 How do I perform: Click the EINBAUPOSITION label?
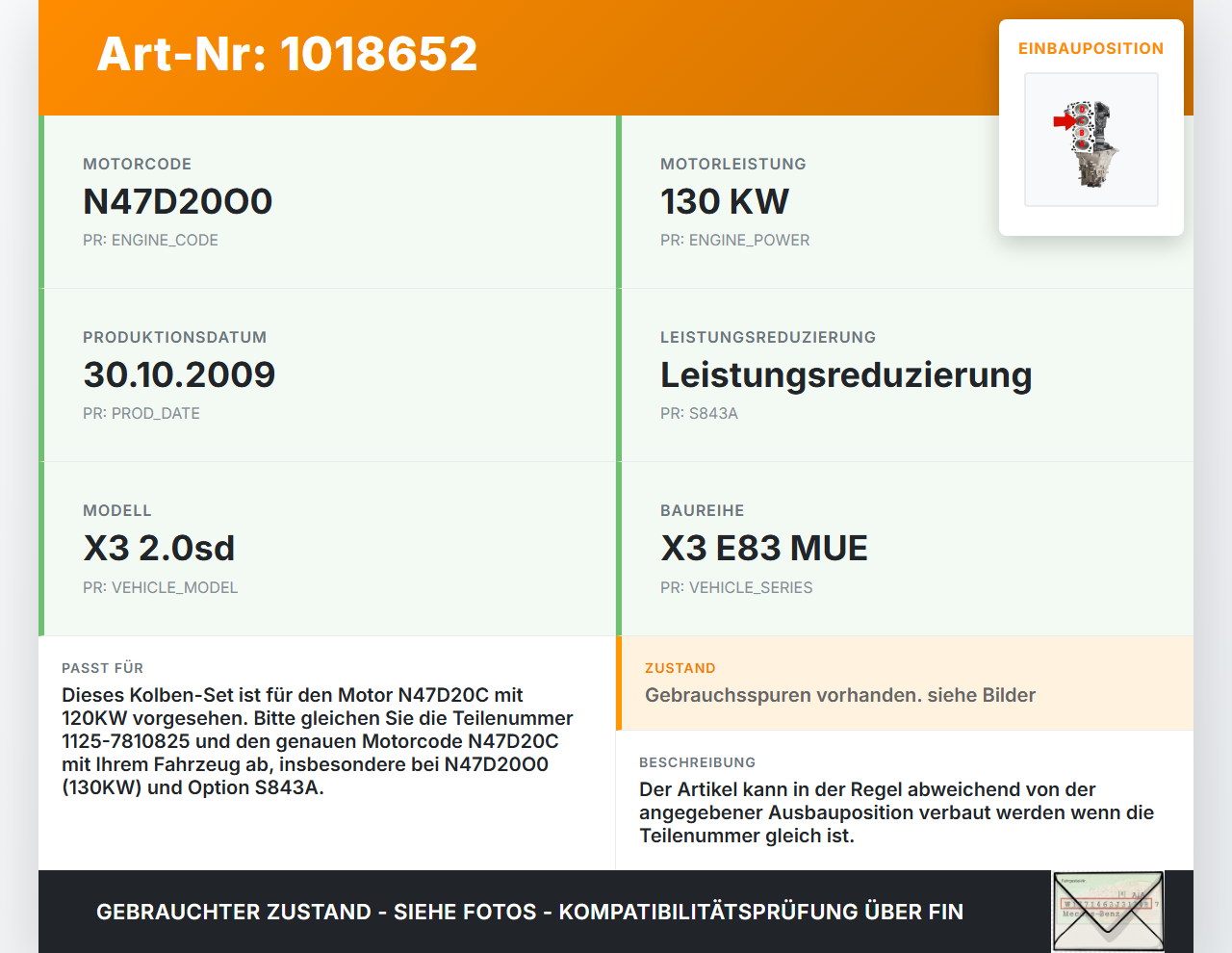tap(1091, 48)
